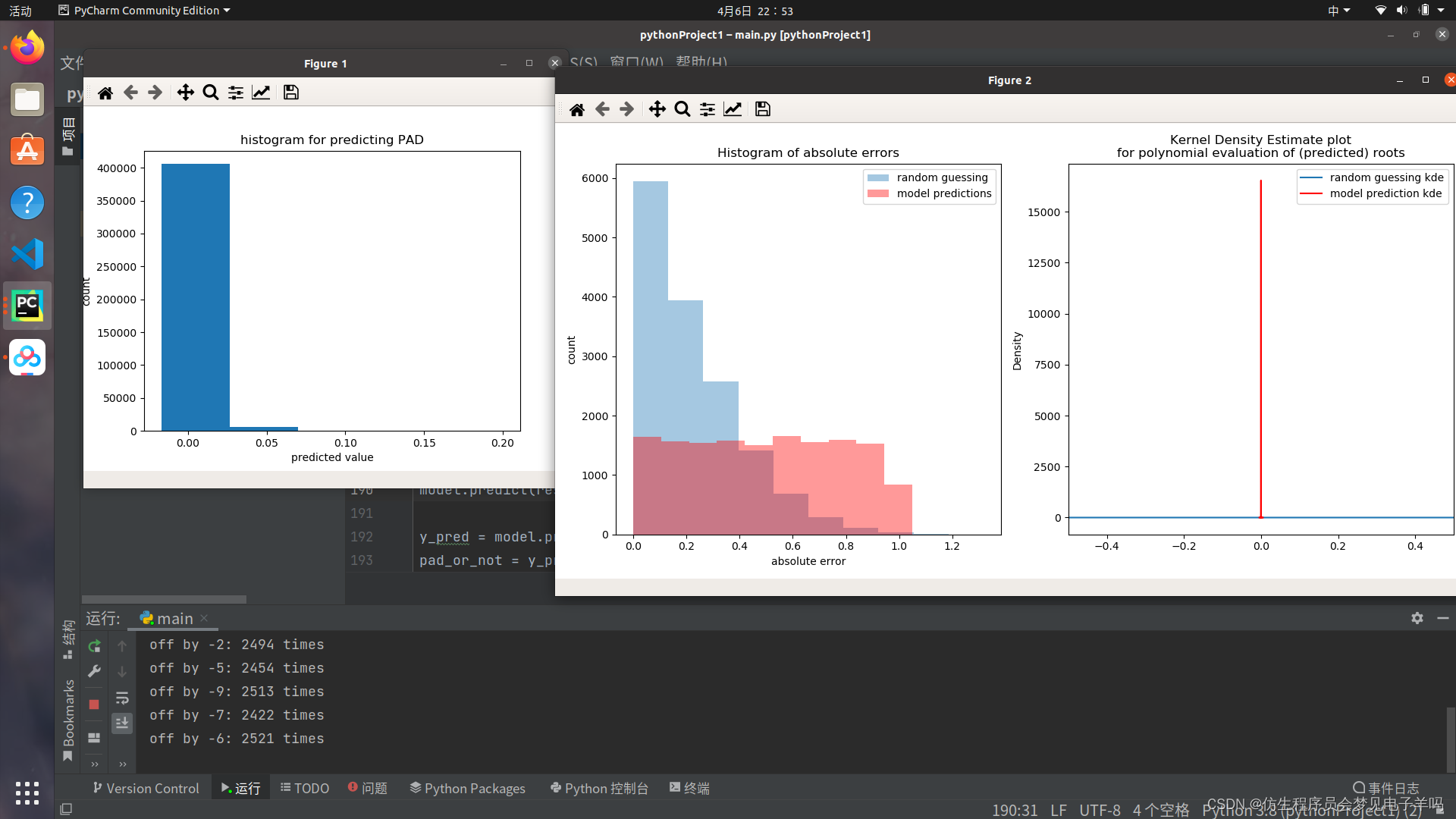
Task: Open run settings wrench icon
Action: [94, 671]
